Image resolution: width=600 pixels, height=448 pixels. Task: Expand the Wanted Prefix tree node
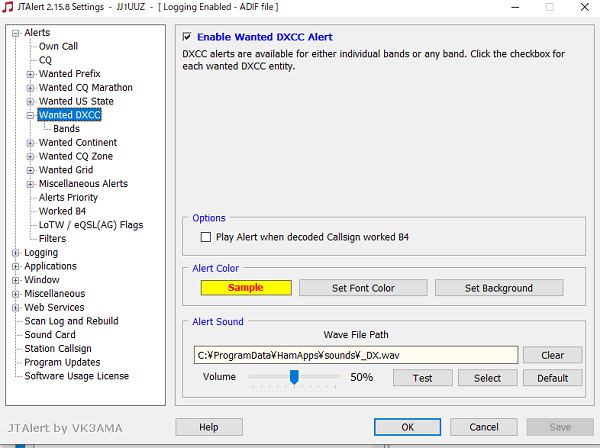30,74
